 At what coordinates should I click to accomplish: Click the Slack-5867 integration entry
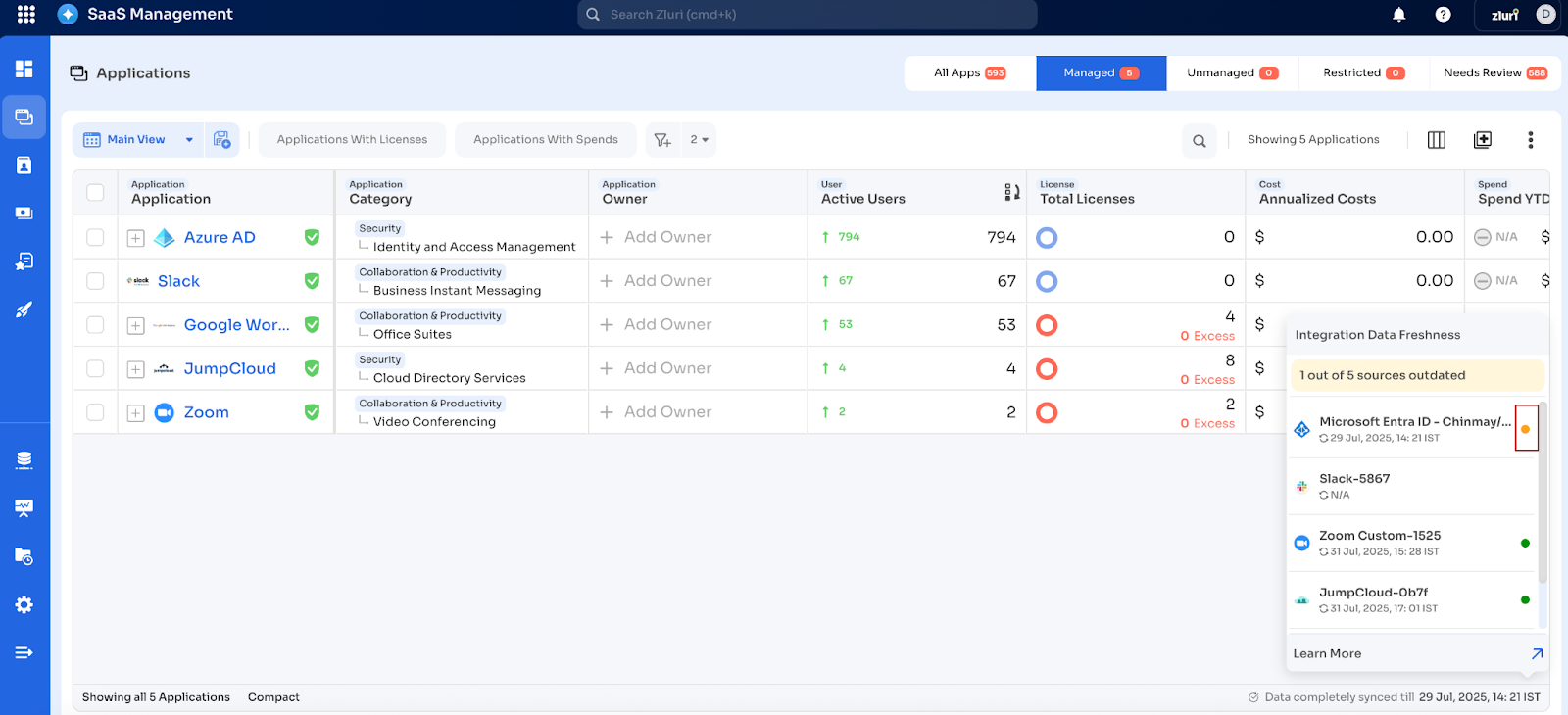(1411, 486)
